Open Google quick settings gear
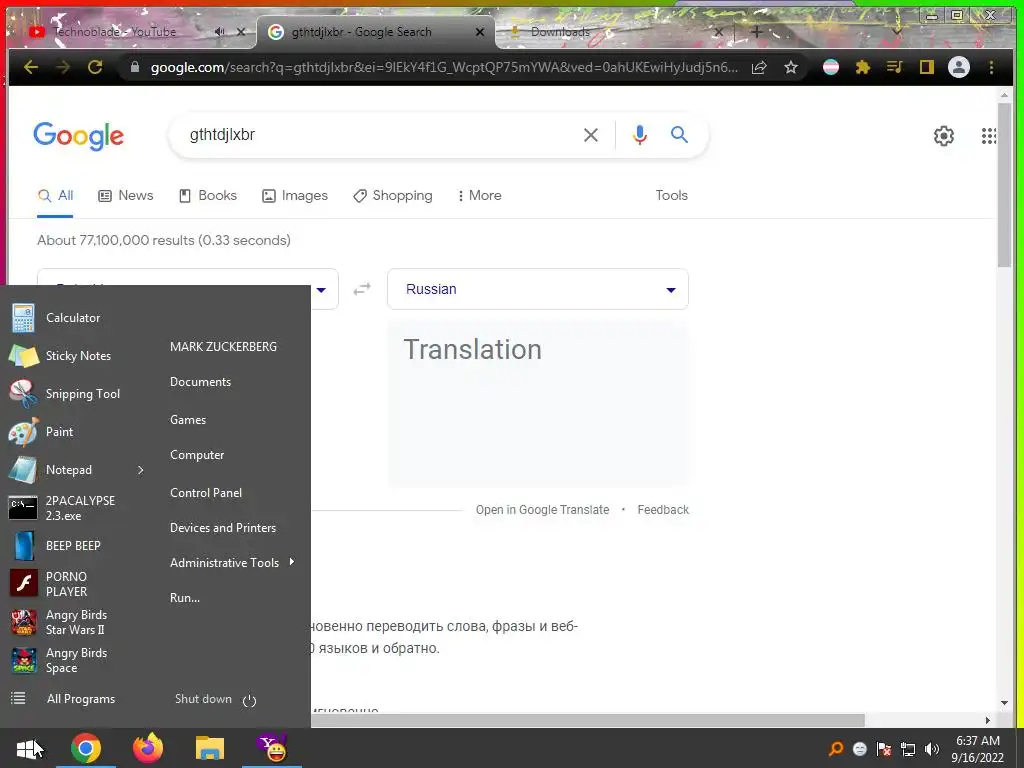The height and width of the screenshot is (768, 1024). point(944,136)
